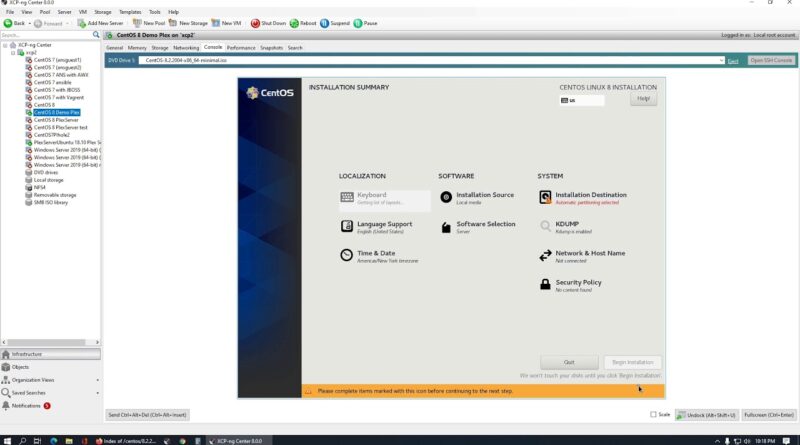The height and width of the screenshot is (445, 800).
Task: Switch to the Networking tab
Action: (x=186, y=47)
